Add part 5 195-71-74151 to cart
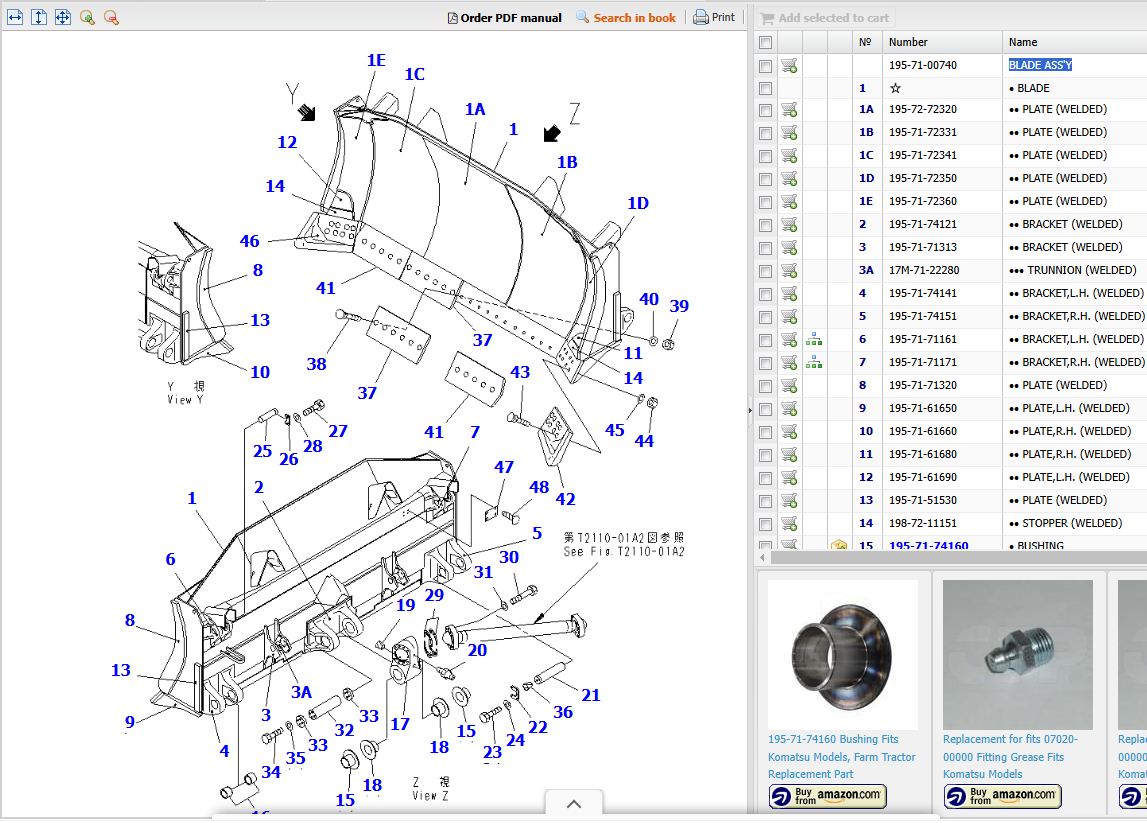 [789, 317]
